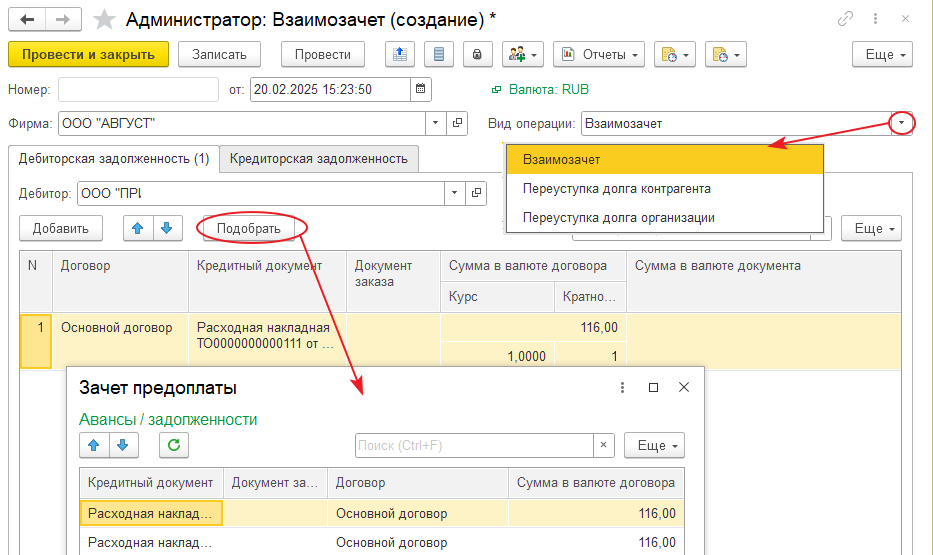
Task: Move row down in Зачет предоплаты dialog
Action: (123, 445)
